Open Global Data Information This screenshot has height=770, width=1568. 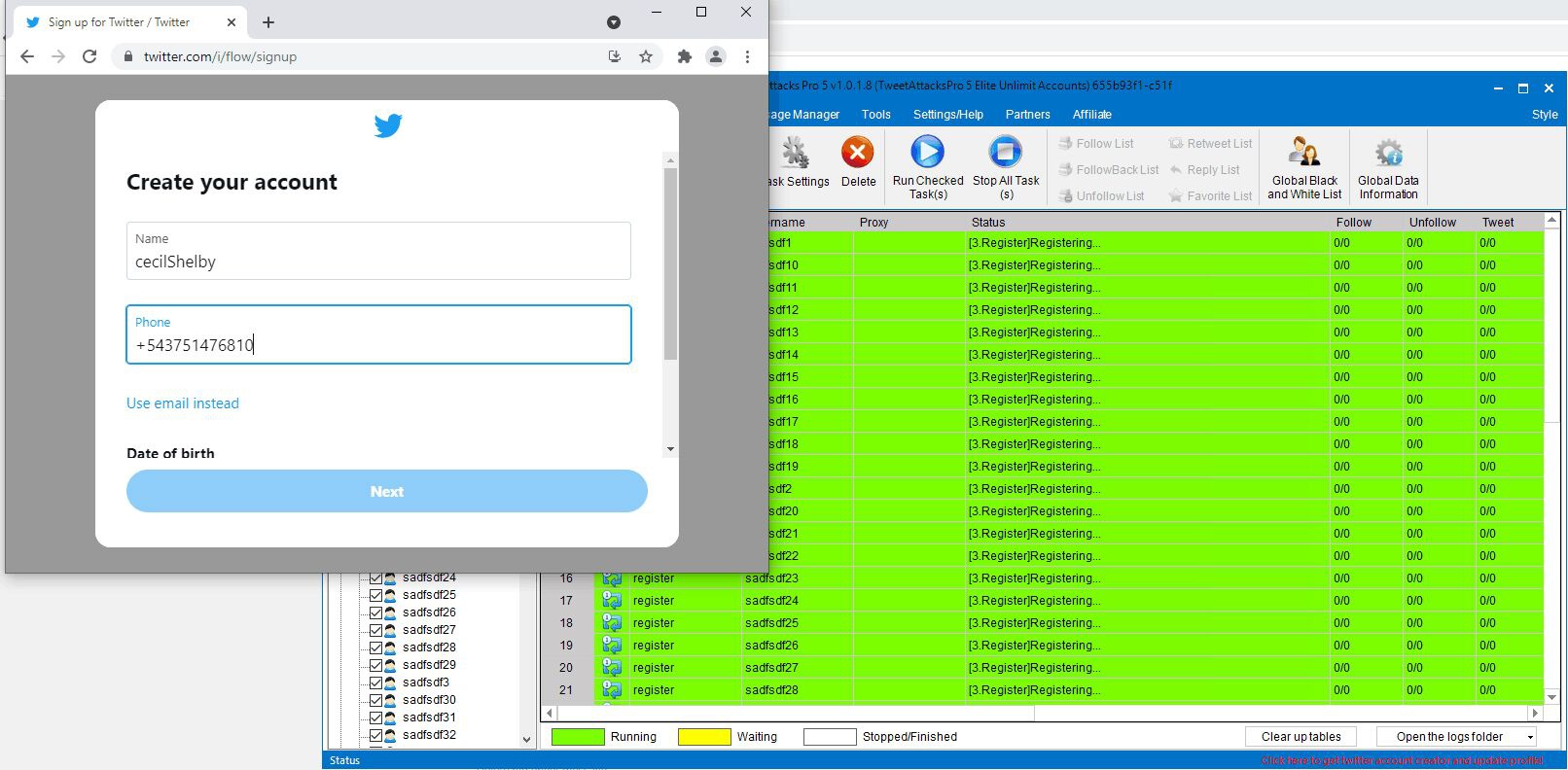1388,167
